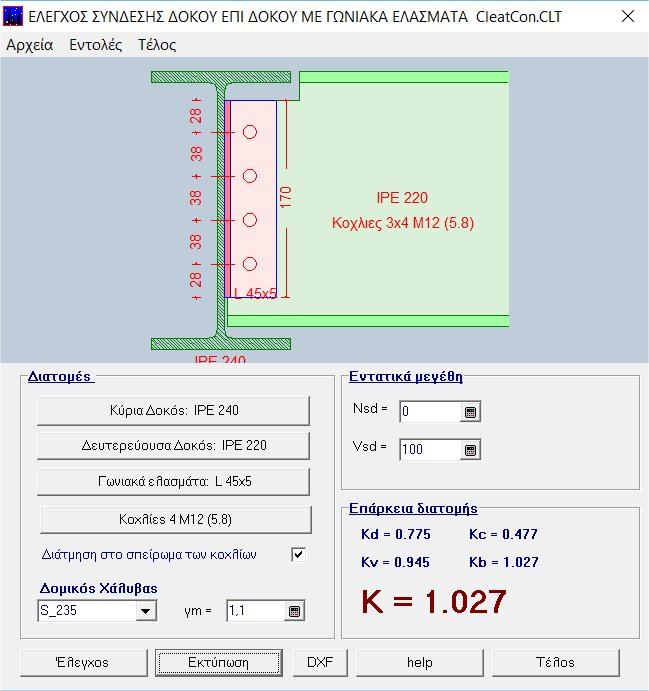Open the Εντολές menu

tap(96, 45)
